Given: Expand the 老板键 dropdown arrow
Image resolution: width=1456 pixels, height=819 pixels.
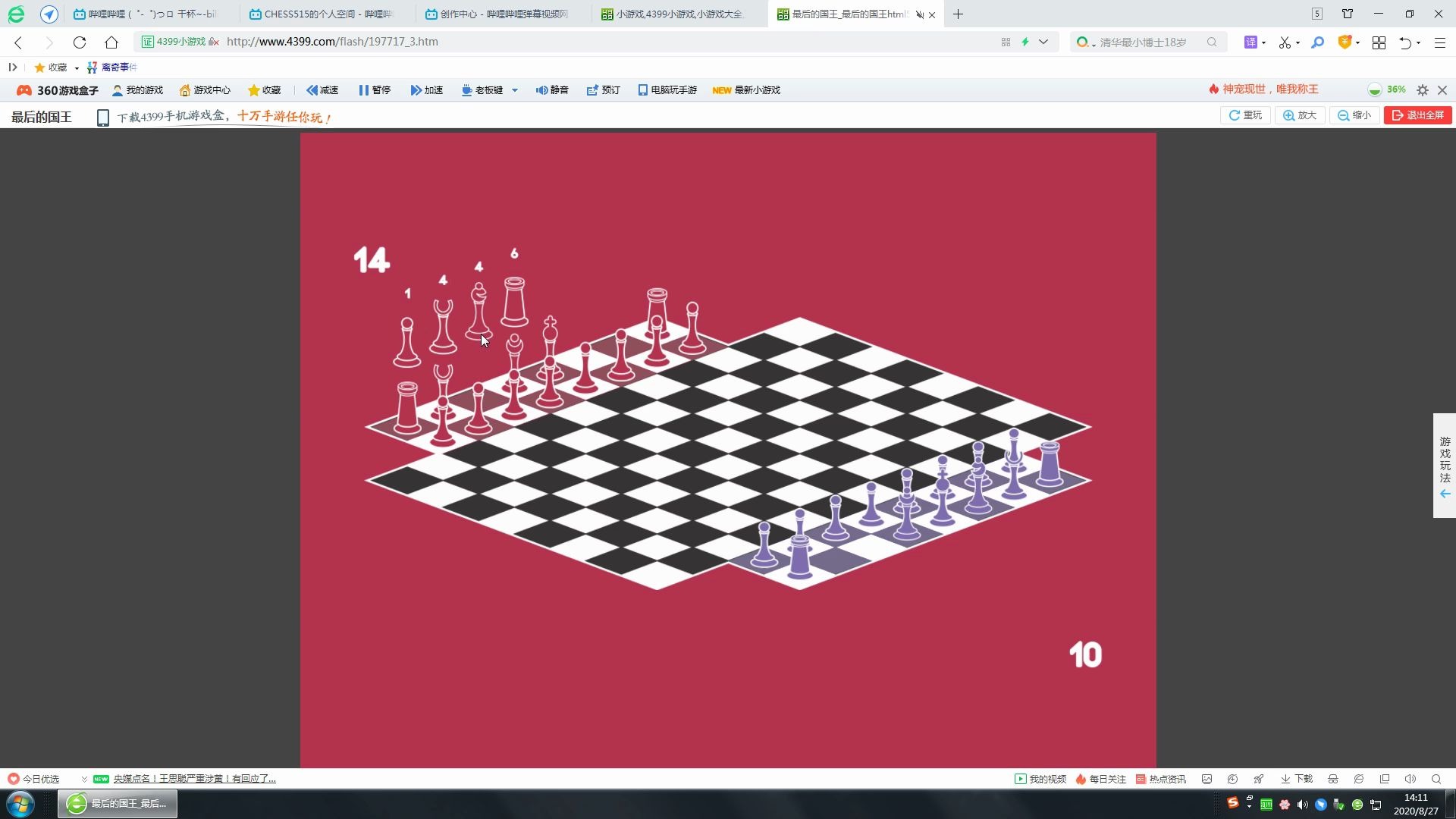Looking at the screenshot, I should [x=515, y=90].
